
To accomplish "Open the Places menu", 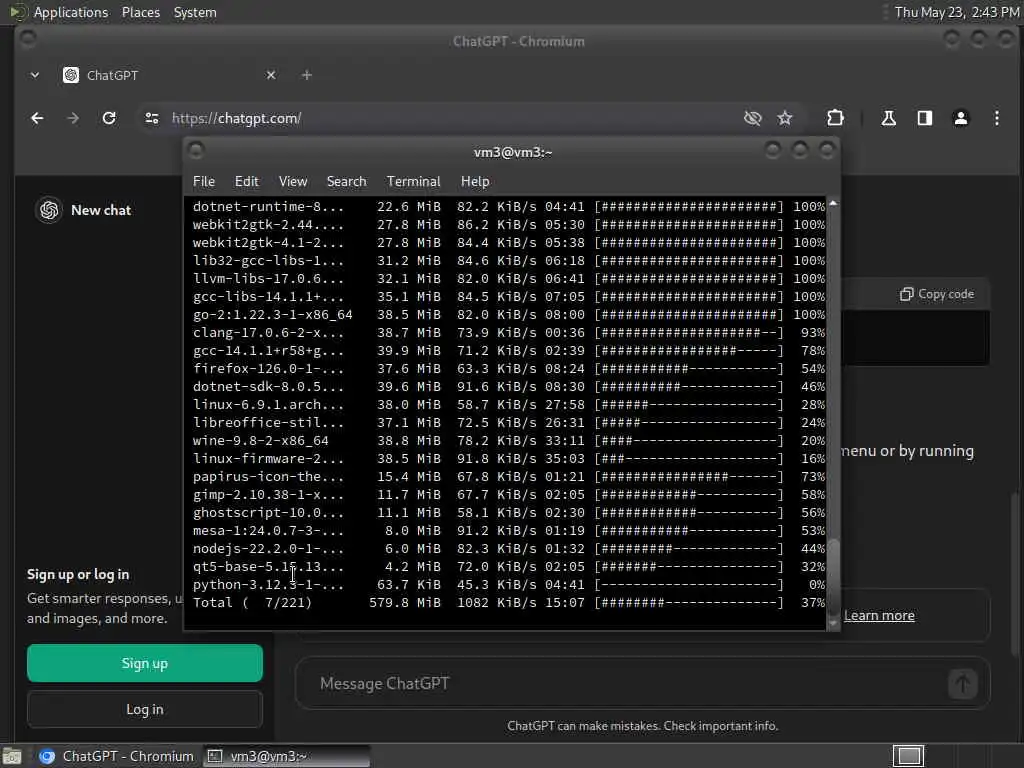I will coord(141,12).
